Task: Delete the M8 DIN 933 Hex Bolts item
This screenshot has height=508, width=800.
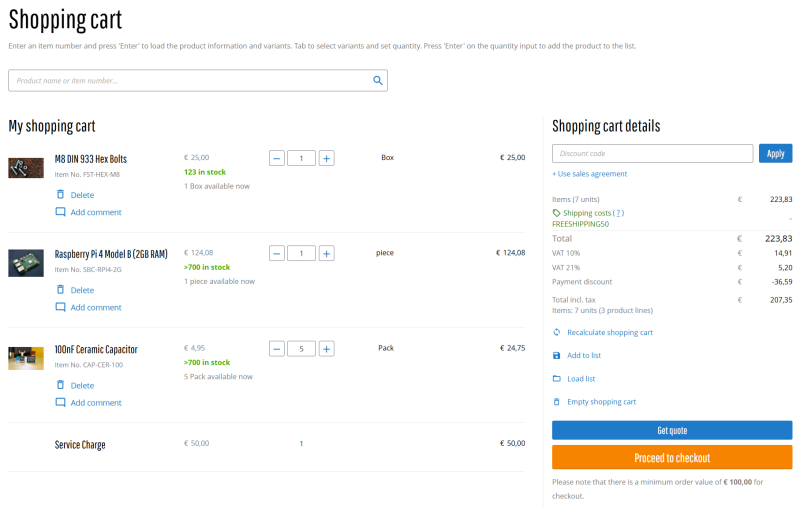Action: click(81, 195)
